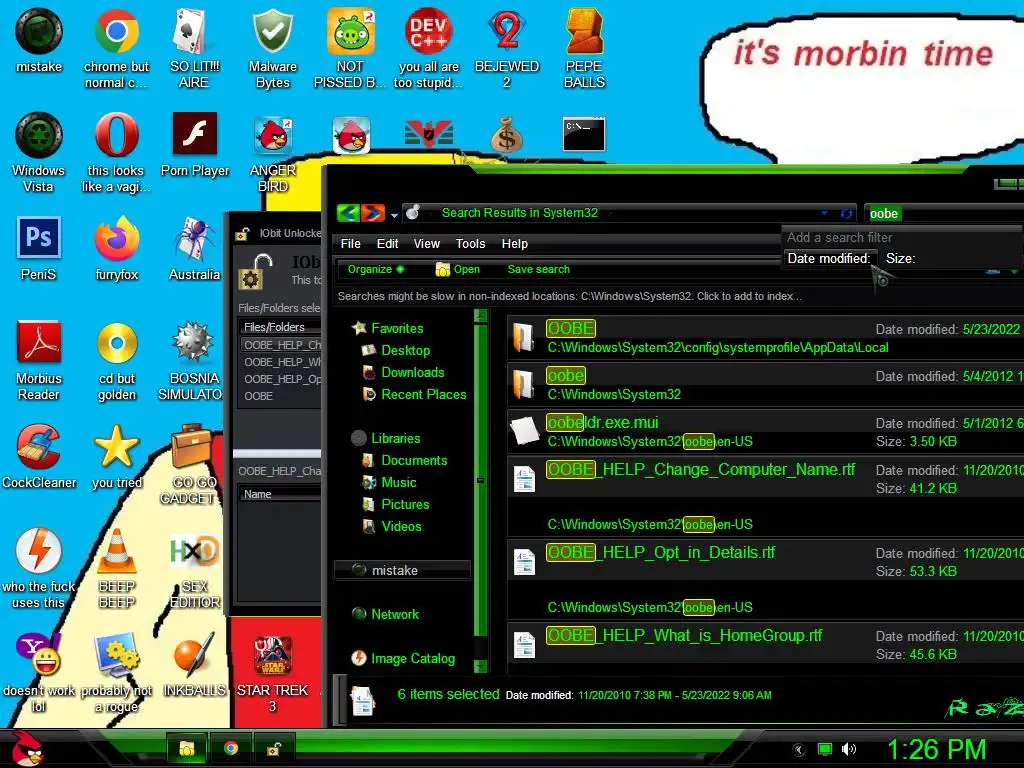Screen dimensions: 1024x768
Task: Click the Angry Birds start button
Action: (26, 748)
